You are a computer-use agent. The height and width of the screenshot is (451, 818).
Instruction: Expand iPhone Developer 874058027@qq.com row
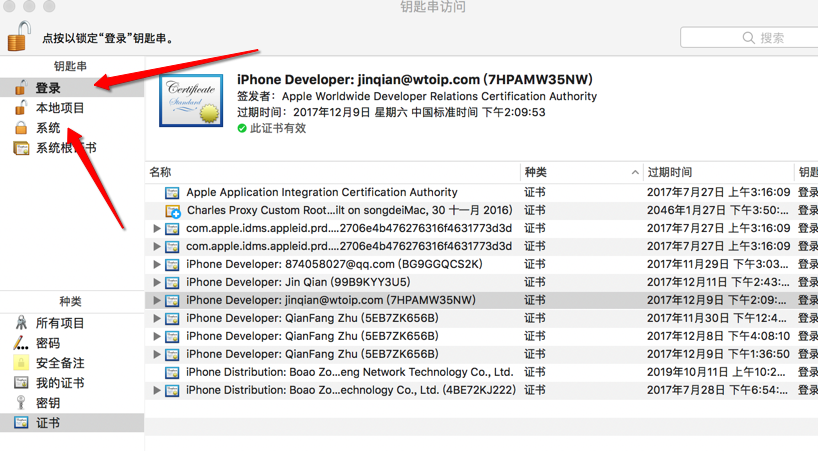pos(157,264)
